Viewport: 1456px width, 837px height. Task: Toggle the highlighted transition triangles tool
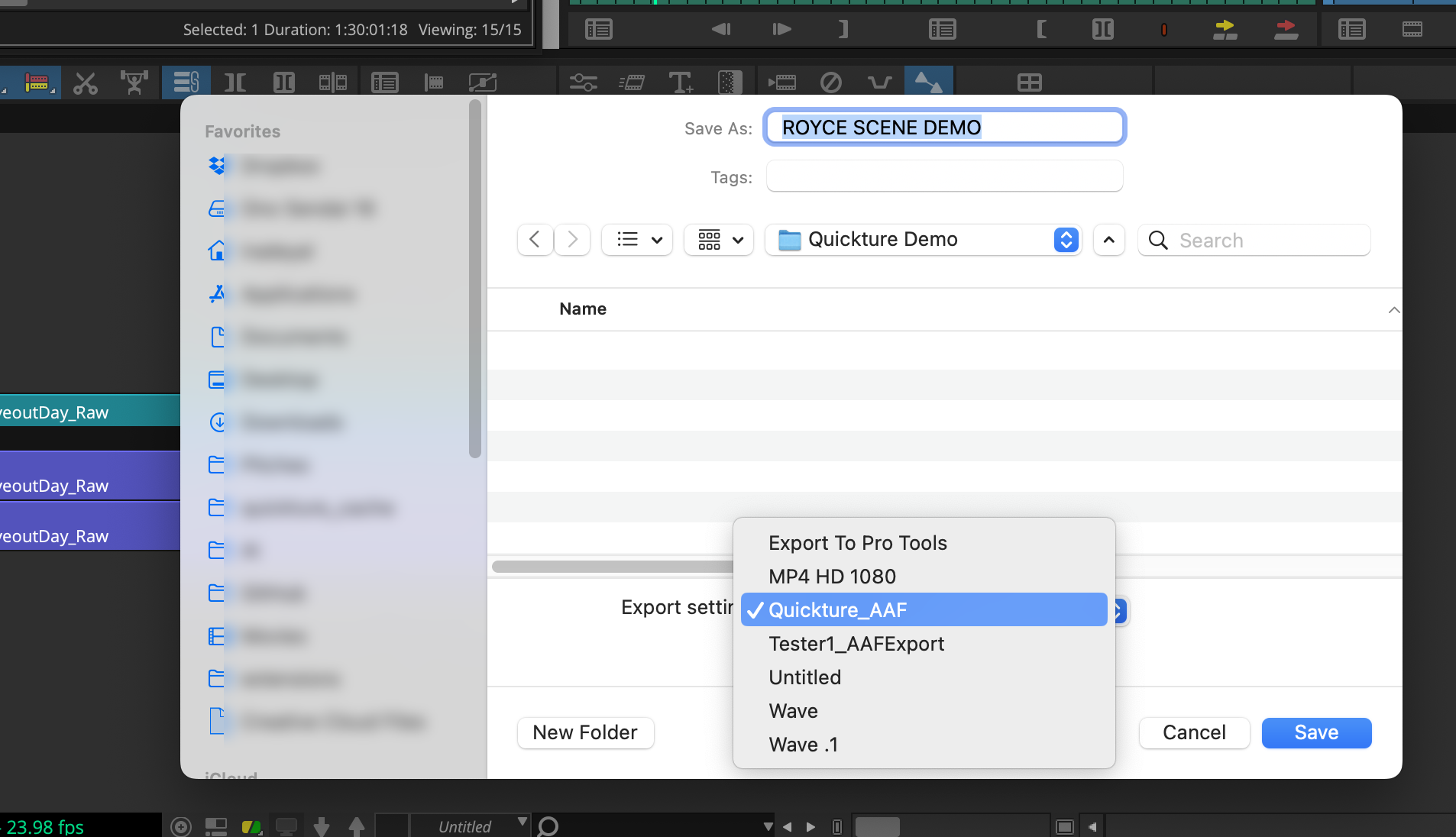pyautogui.click(x=929, y=82)
